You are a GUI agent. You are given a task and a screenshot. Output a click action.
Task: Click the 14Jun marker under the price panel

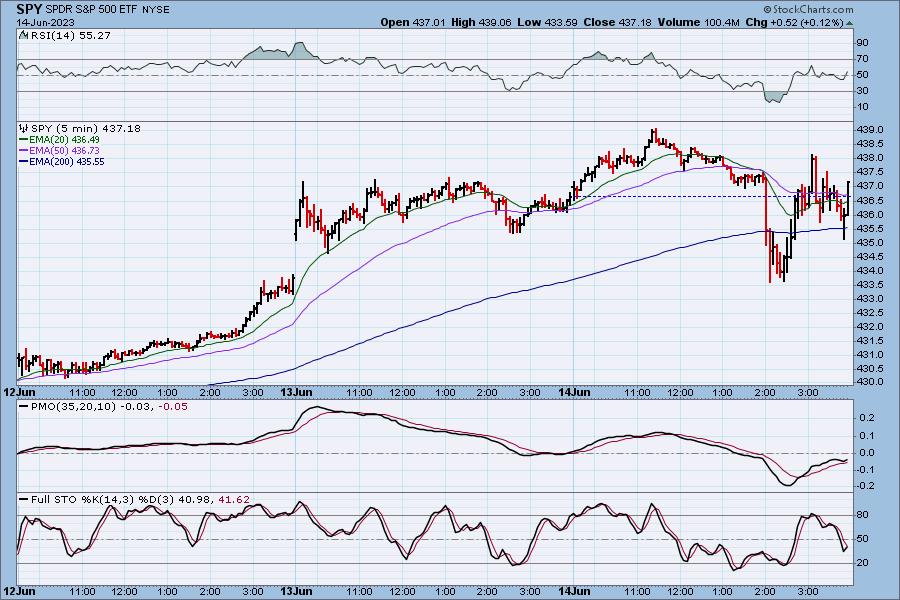click(x=575, y=392)
